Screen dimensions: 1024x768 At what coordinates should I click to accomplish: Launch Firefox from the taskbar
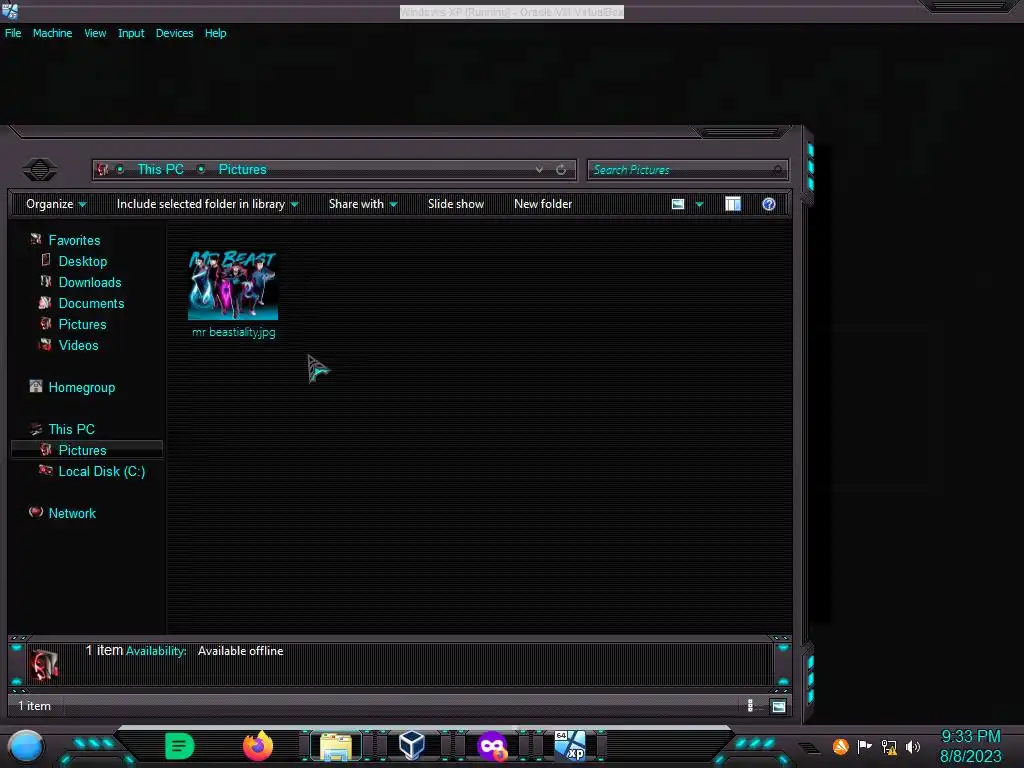click(x=257, y=746)
